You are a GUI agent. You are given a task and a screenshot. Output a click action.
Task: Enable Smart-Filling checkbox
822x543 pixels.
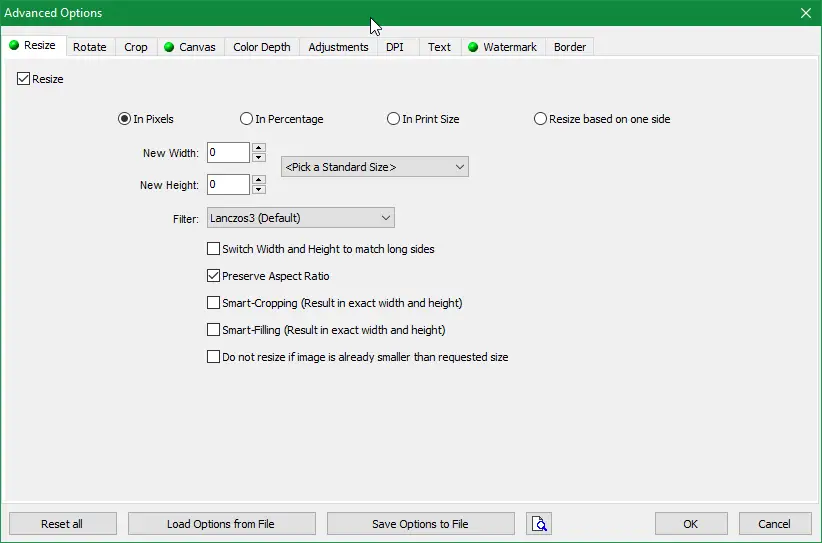[213, 330]
